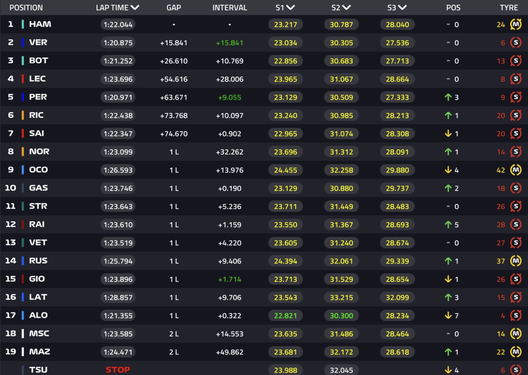This screenshot has width=528, height=375.
Task: Click Tsunoda's soft tyre icon
Action: (x=516, y=369)
